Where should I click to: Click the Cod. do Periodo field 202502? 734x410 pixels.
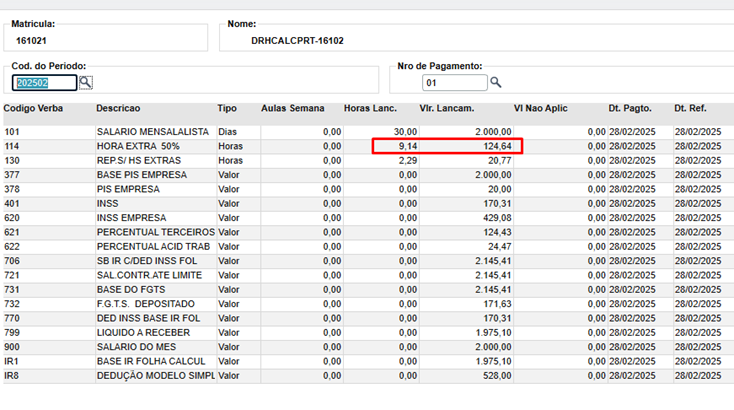[x=44, y=83]
